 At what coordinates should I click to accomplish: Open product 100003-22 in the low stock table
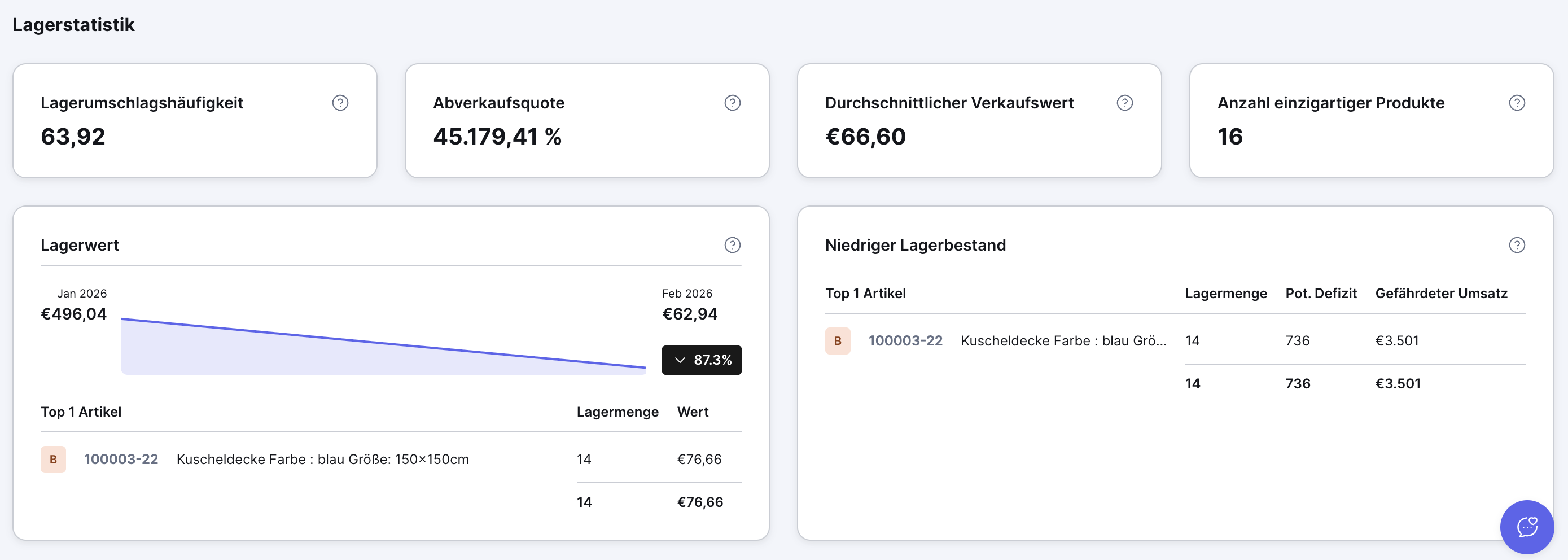[905, 341]
